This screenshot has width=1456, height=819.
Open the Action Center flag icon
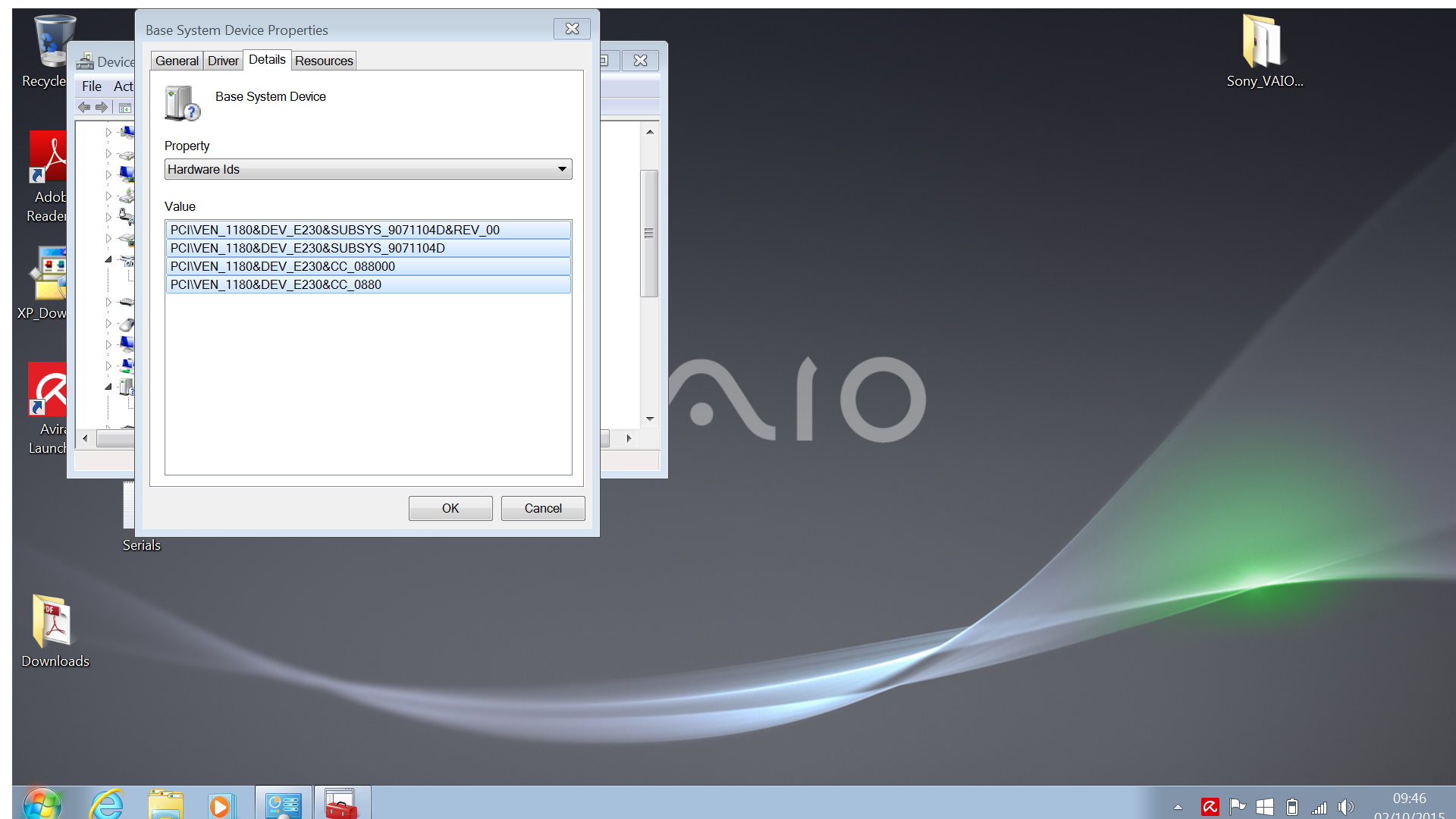(x=1238, y=807)
